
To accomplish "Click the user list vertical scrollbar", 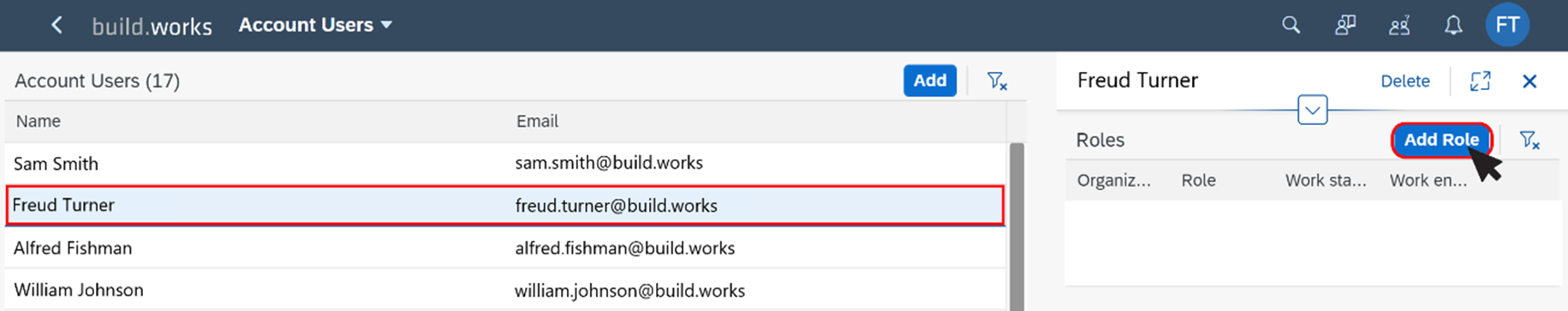I will [x=1017, y=226].
